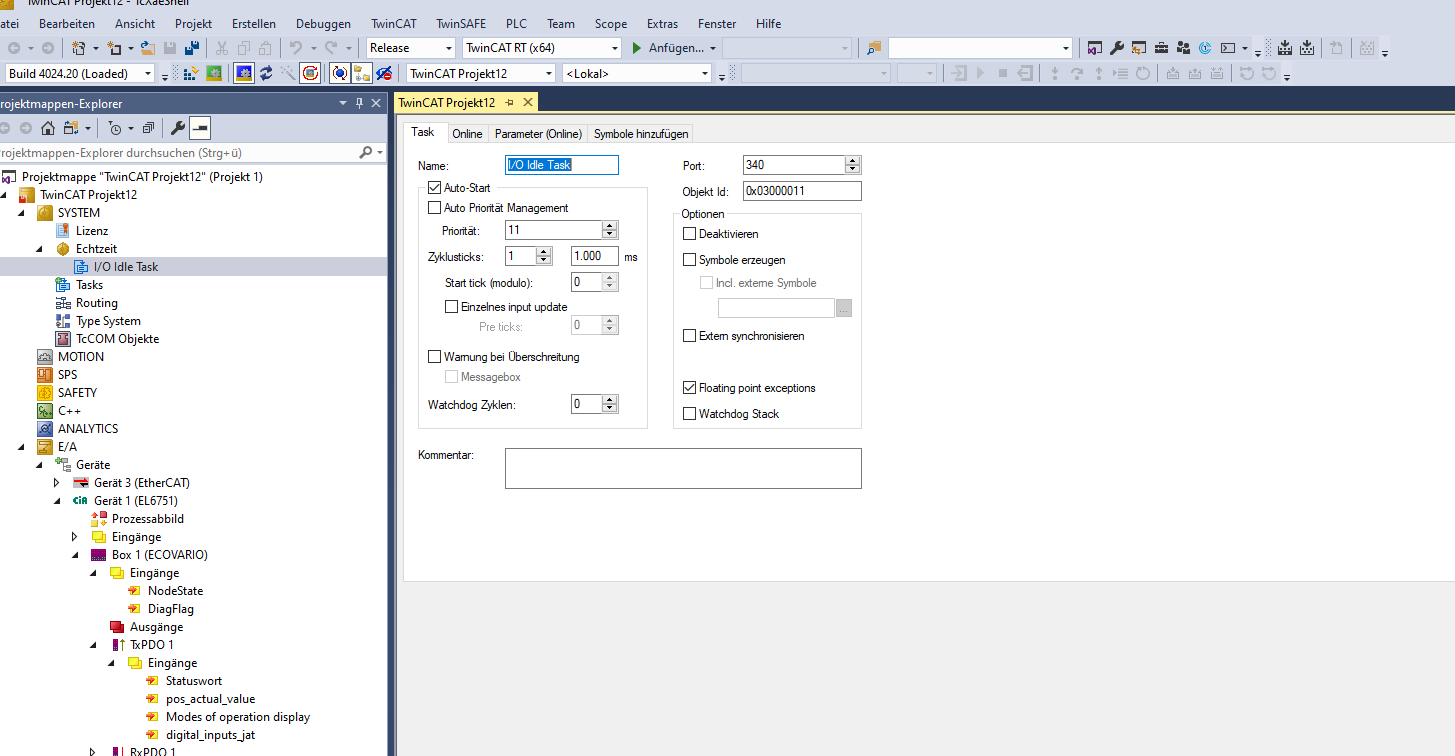Open the Properties wrench icon in main toolbar
Screen dimensions: 1455x756
point(1117,48)
